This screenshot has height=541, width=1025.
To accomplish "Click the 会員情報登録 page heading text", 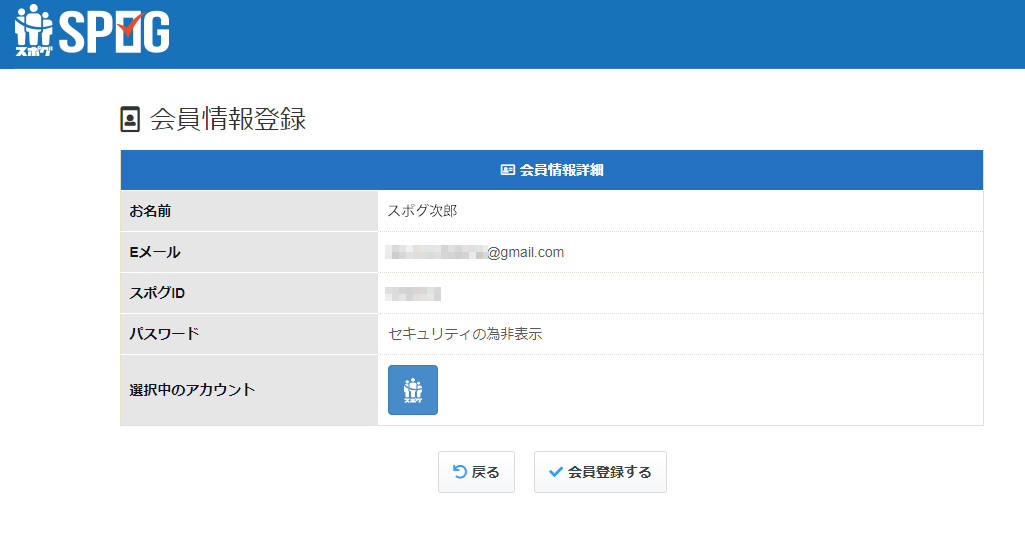I will 228,120.
